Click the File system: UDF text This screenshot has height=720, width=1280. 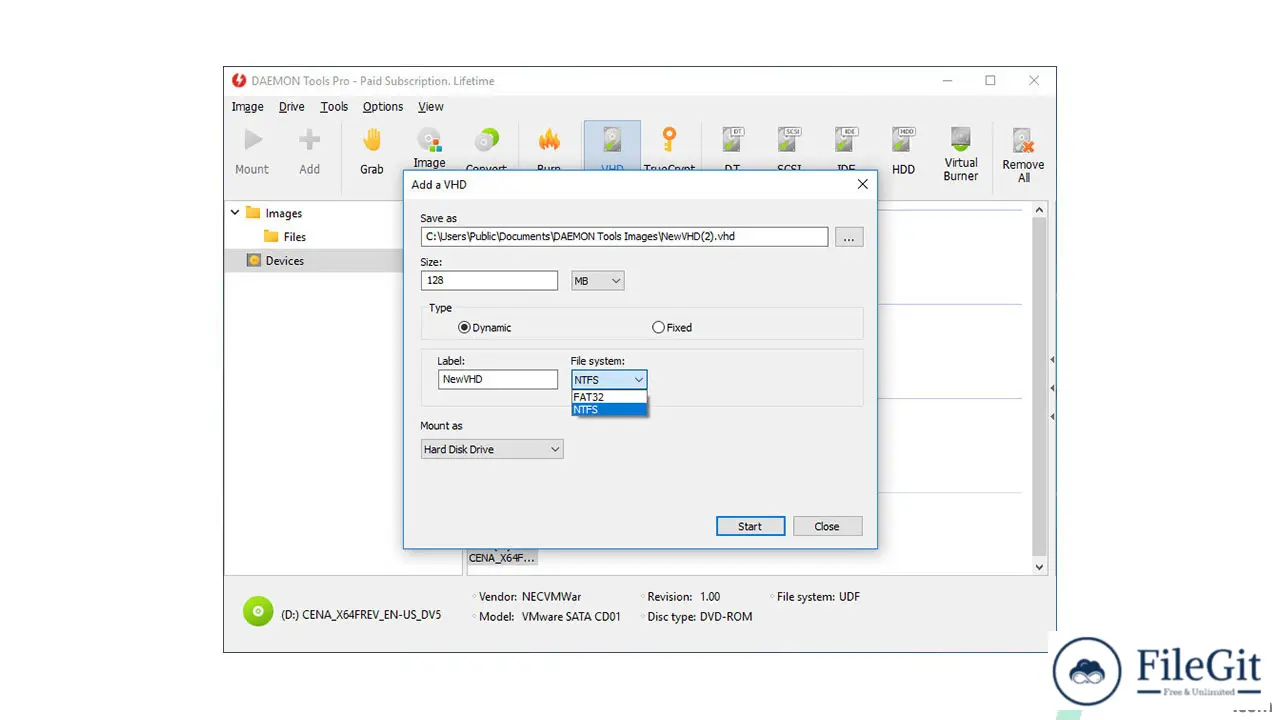click(x=818, y=596)
